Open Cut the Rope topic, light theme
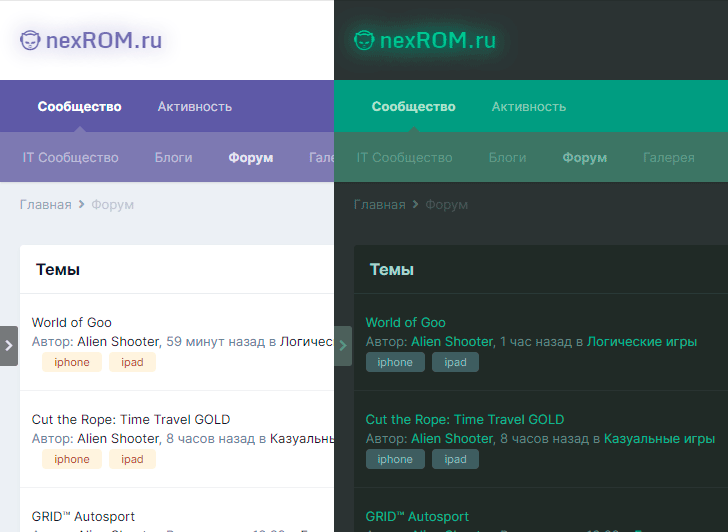This screenshot has height=532, width=728. [x=130, y=419]
